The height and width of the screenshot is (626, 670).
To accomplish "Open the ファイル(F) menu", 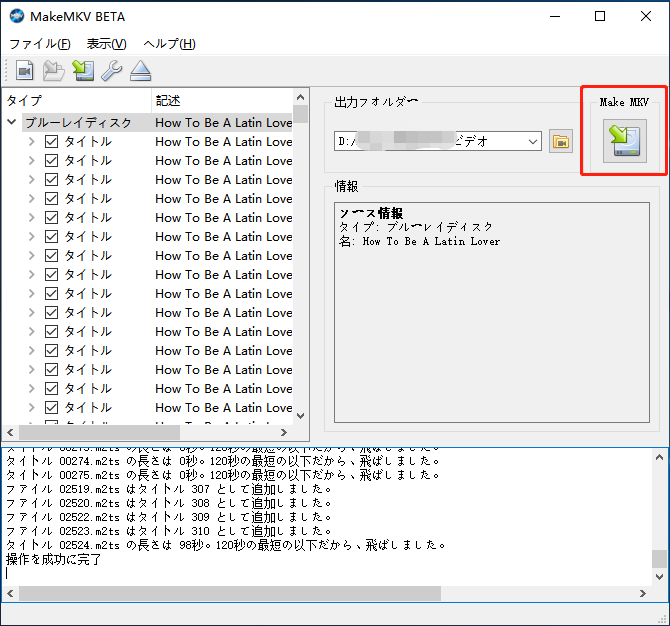I will (x=40, y=44).
